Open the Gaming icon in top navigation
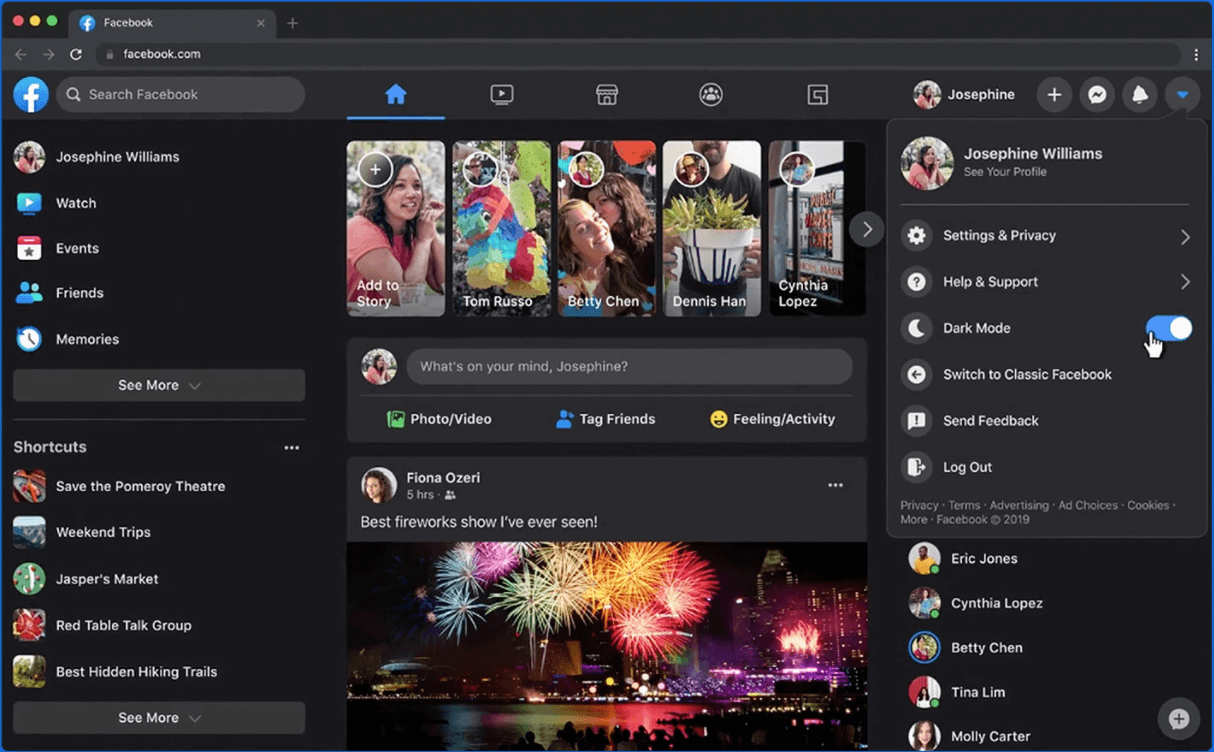 (817, 94)
